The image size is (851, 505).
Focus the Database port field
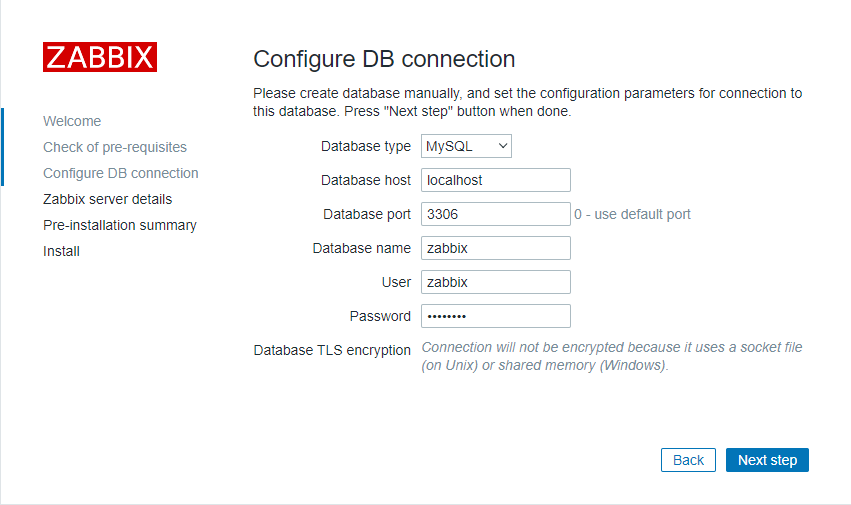[495, 214]
